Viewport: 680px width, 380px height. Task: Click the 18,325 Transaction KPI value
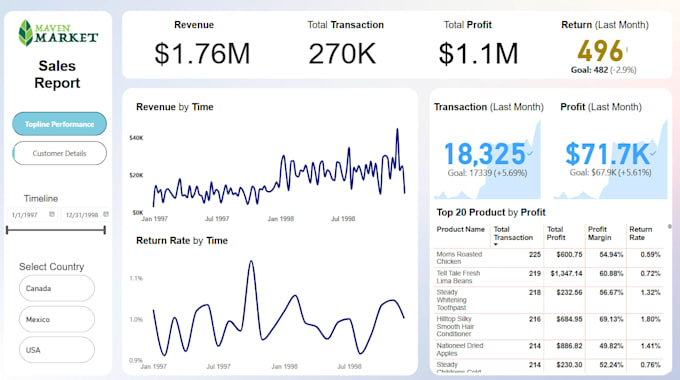(485, 154)
